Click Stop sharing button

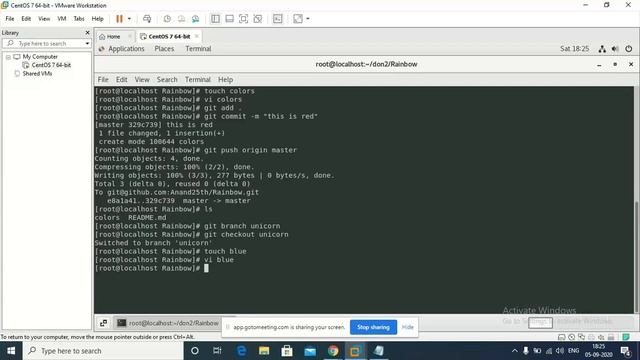click(x=373, y=327)
